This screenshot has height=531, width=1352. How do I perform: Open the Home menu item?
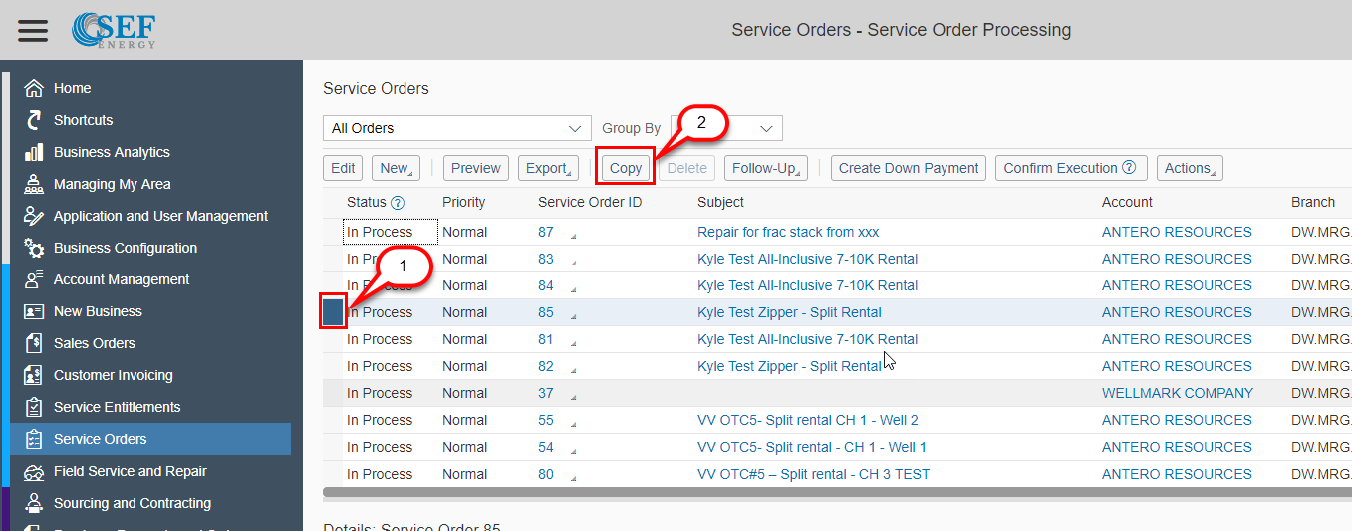coord(72,88)
